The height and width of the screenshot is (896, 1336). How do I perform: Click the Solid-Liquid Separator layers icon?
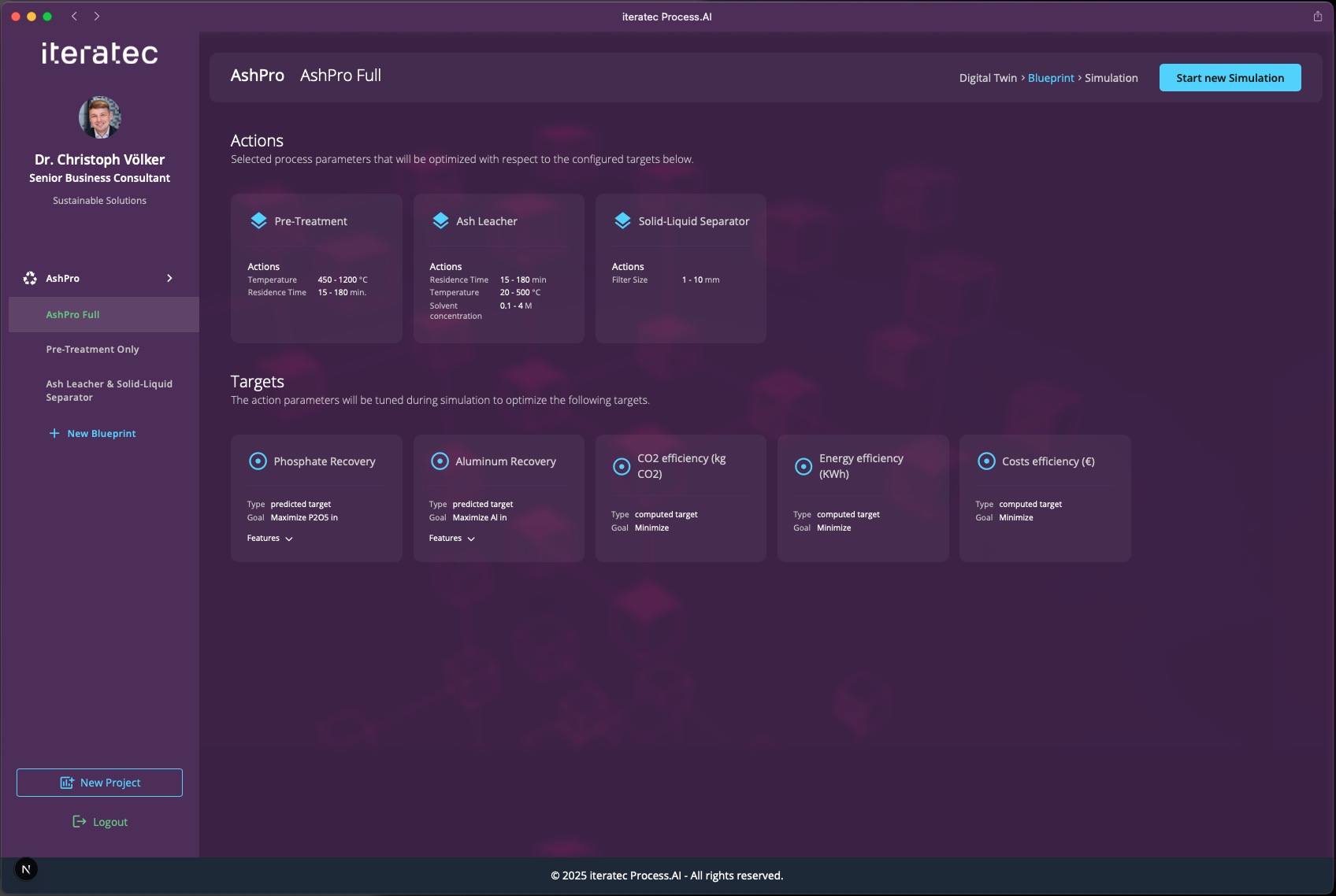click(622, 221)
